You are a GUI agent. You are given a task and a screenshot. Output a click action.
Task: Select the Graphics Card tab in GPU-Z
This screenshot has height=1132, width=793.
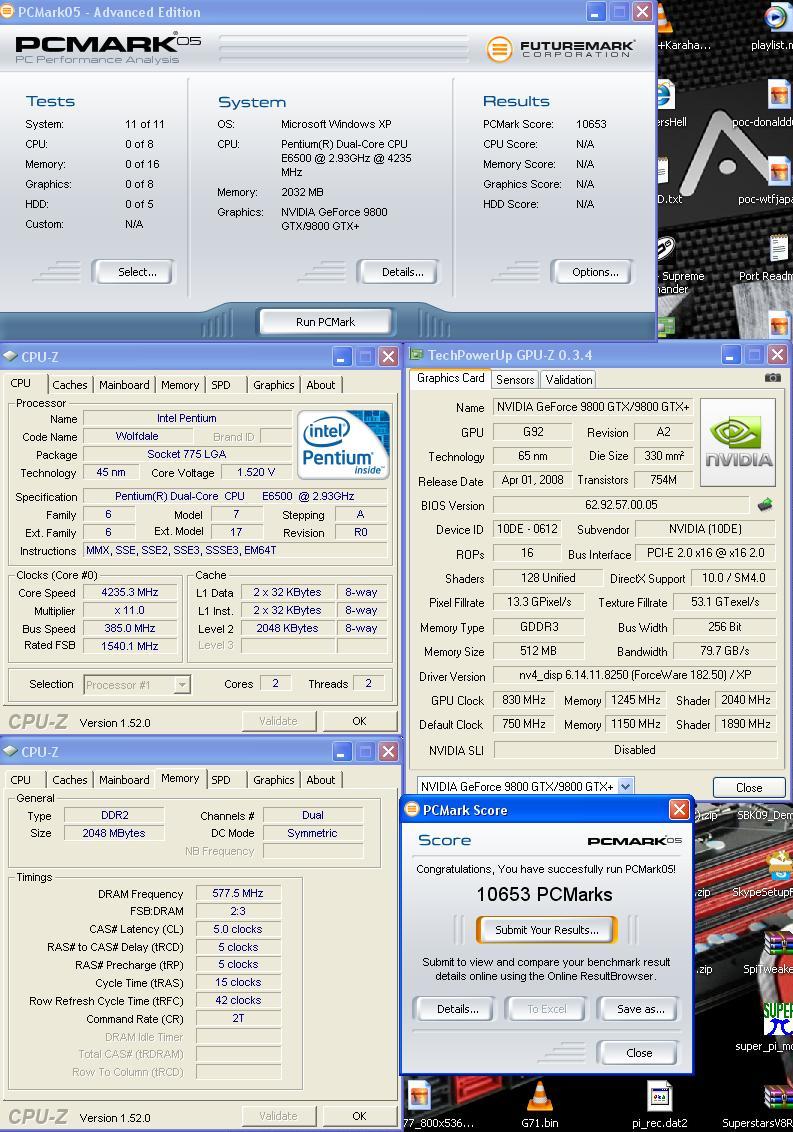451,378
